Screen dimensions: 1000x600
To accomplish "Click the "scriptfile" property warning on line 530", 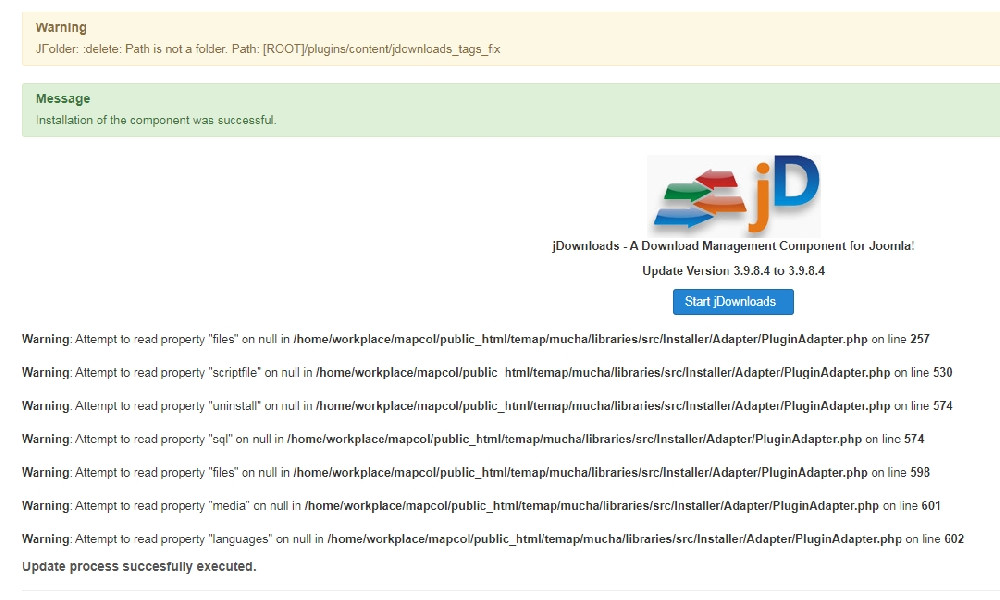I will (x=487, y=373).
